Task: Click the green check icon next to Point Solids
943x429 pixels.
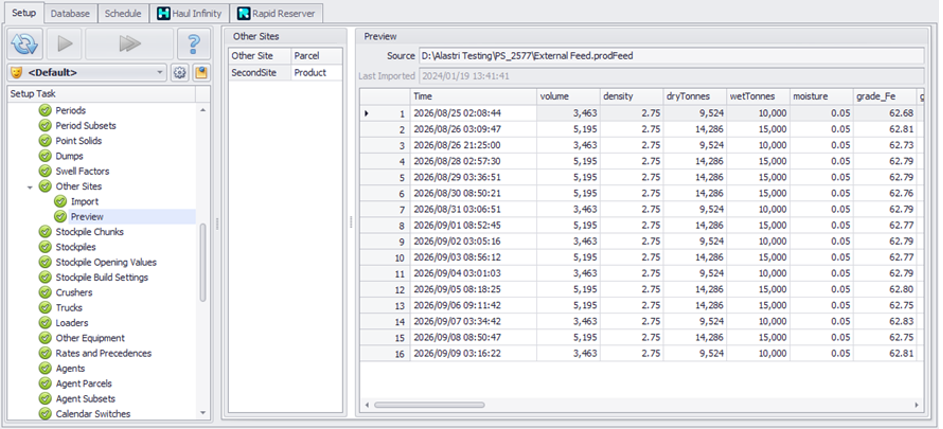Action: 45,141
